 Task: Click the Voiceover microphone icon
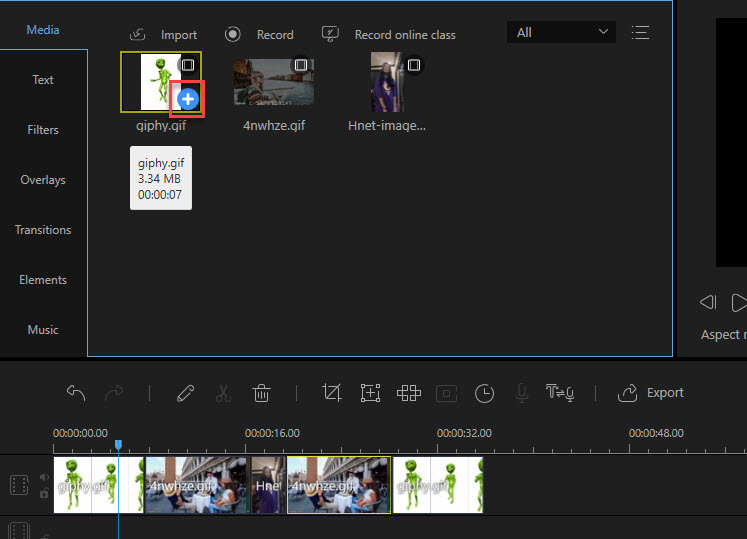point(522,393)
